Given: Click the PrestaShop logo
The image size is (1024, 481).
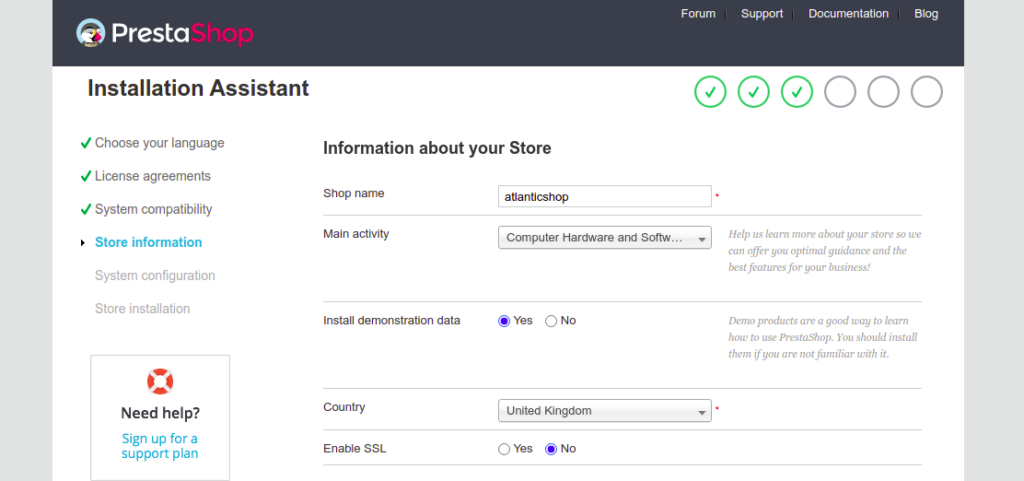Looking at the screenshot, I should pos(165,33).
